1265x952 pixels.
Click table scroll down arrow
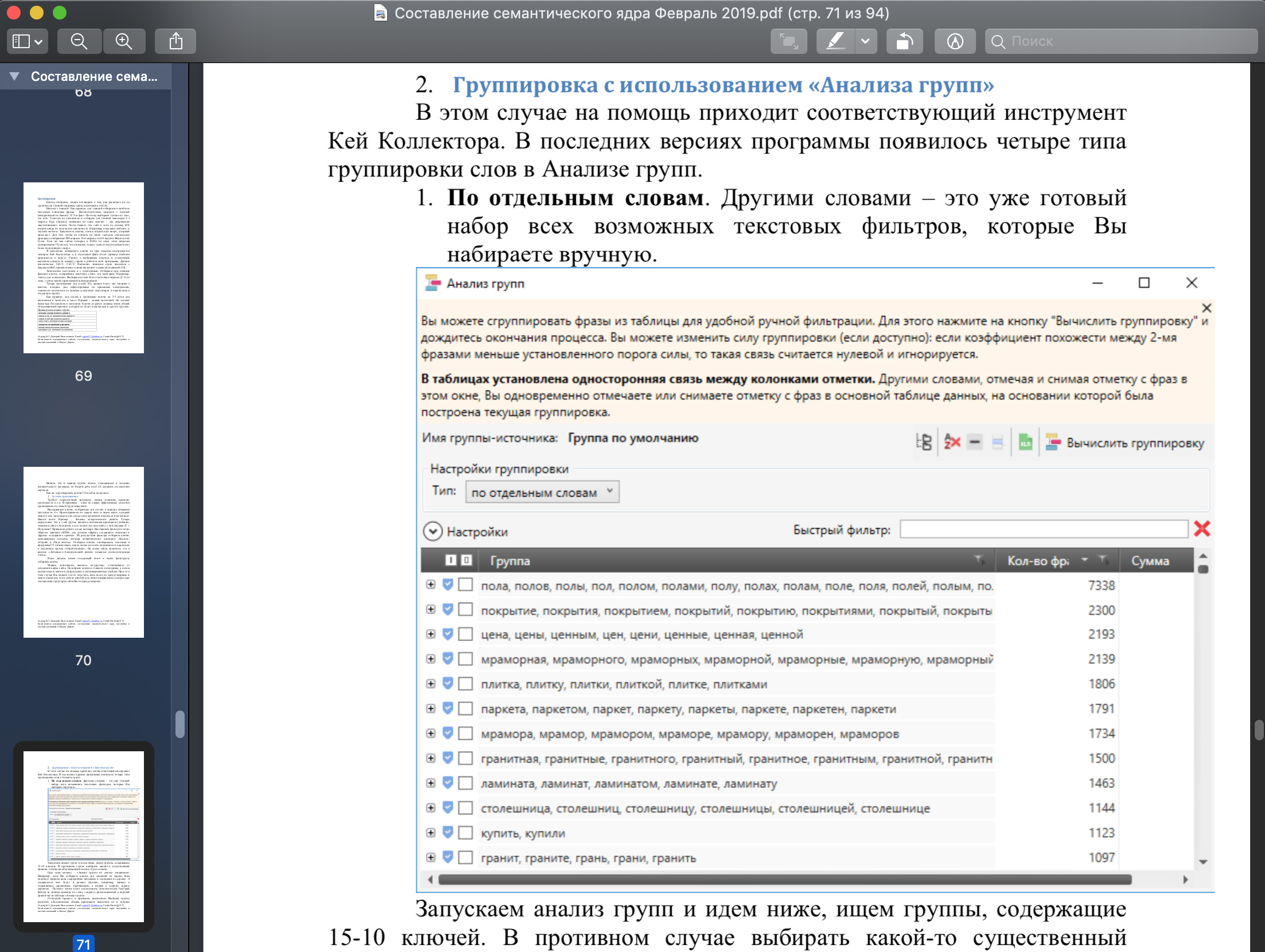point(1203,862)
